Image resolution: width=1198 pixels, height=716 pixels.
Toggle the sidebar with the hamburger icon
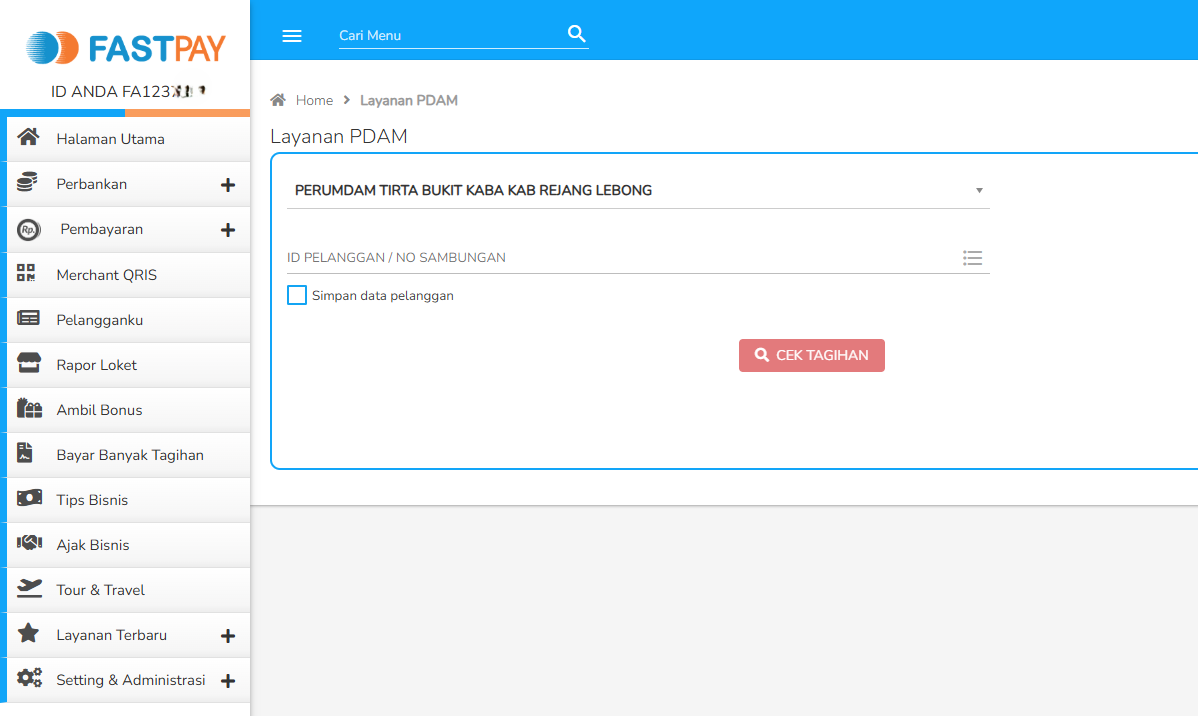coord(292,35)
